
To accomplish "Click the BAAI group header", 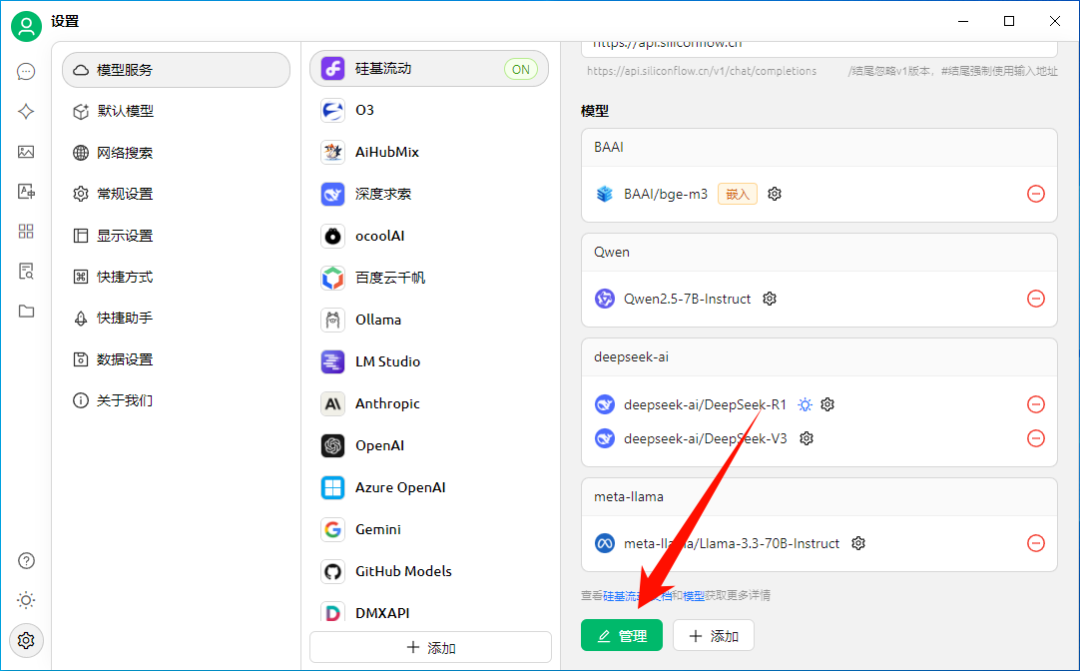I will pyautogui.click(x=819, y=147).
